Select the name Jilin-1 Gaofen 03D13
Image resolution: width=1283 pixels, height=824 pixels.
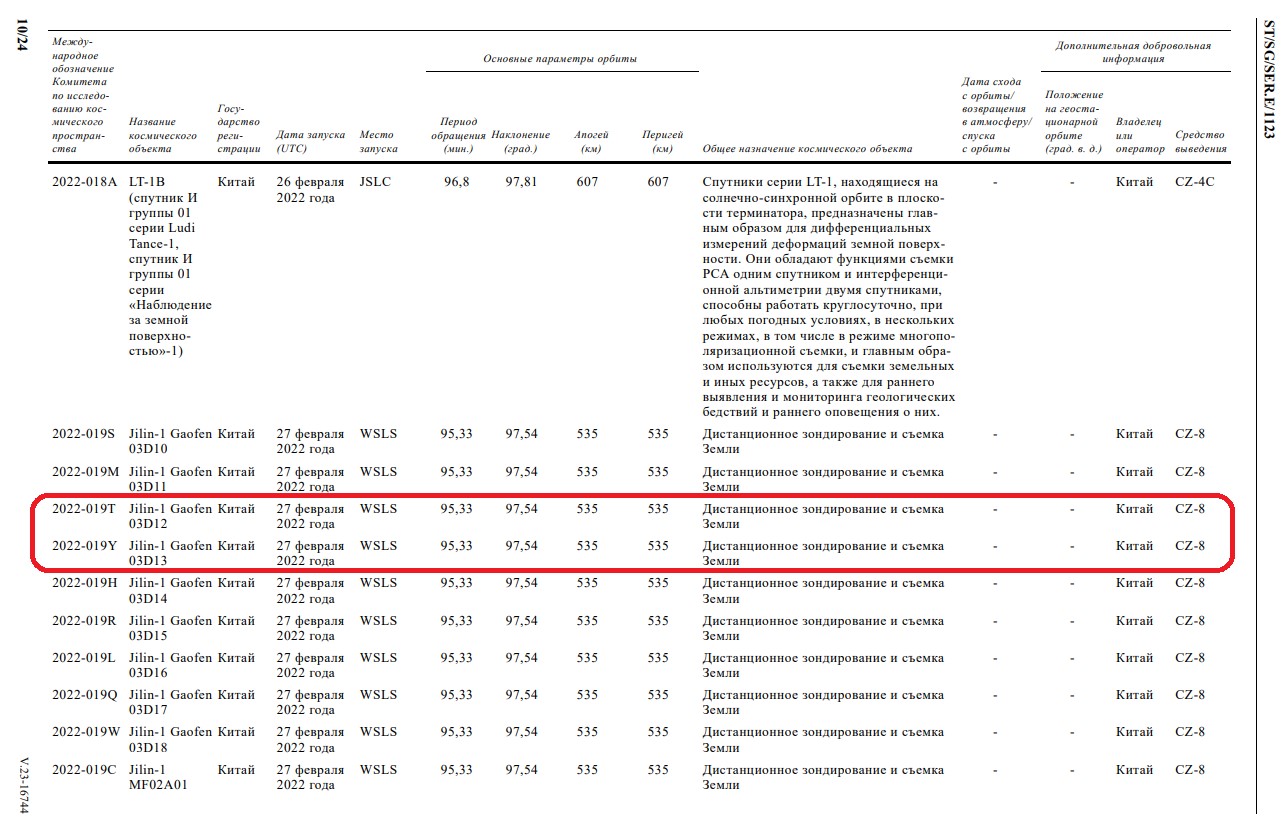click(171, 553)
